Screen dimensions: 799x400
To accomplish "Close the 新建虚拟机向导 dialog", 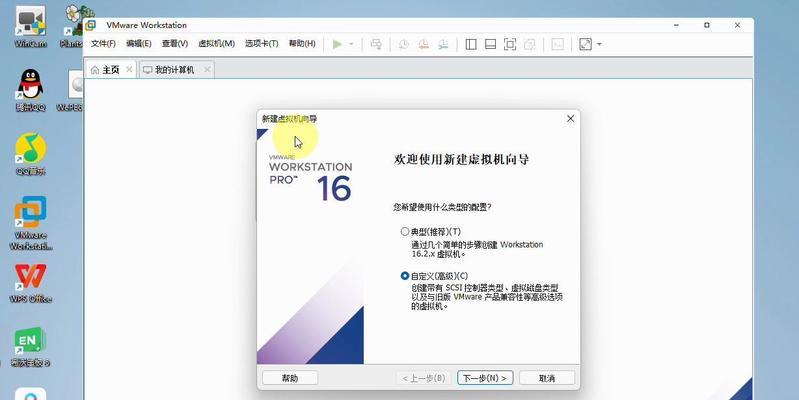I will pos(570,119).
